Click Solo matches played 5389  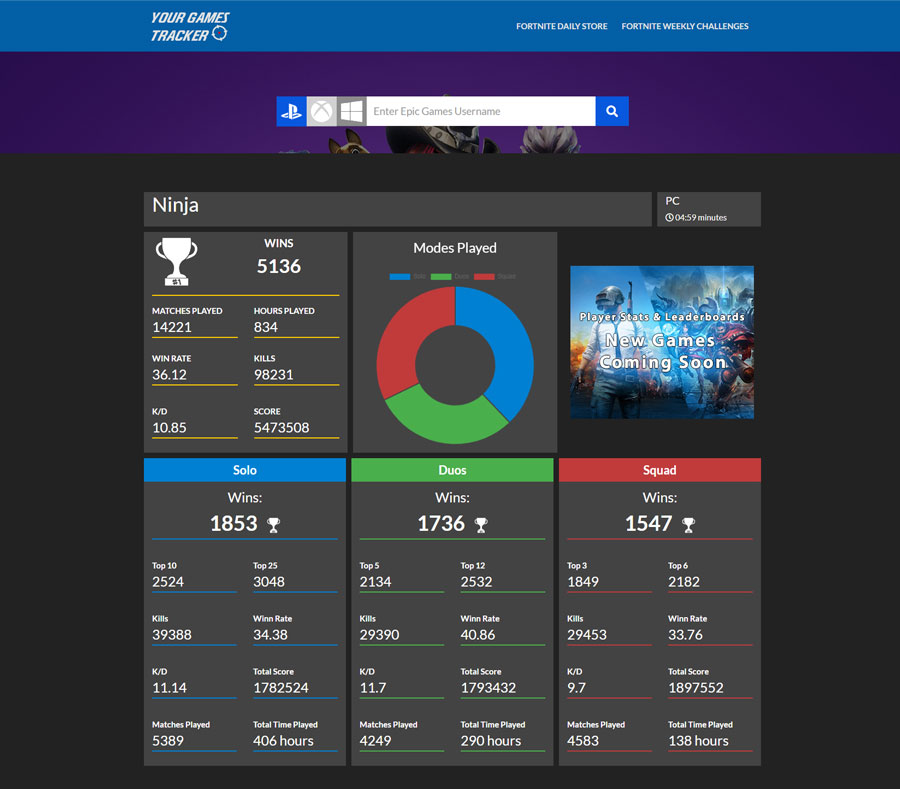(168, 741)
